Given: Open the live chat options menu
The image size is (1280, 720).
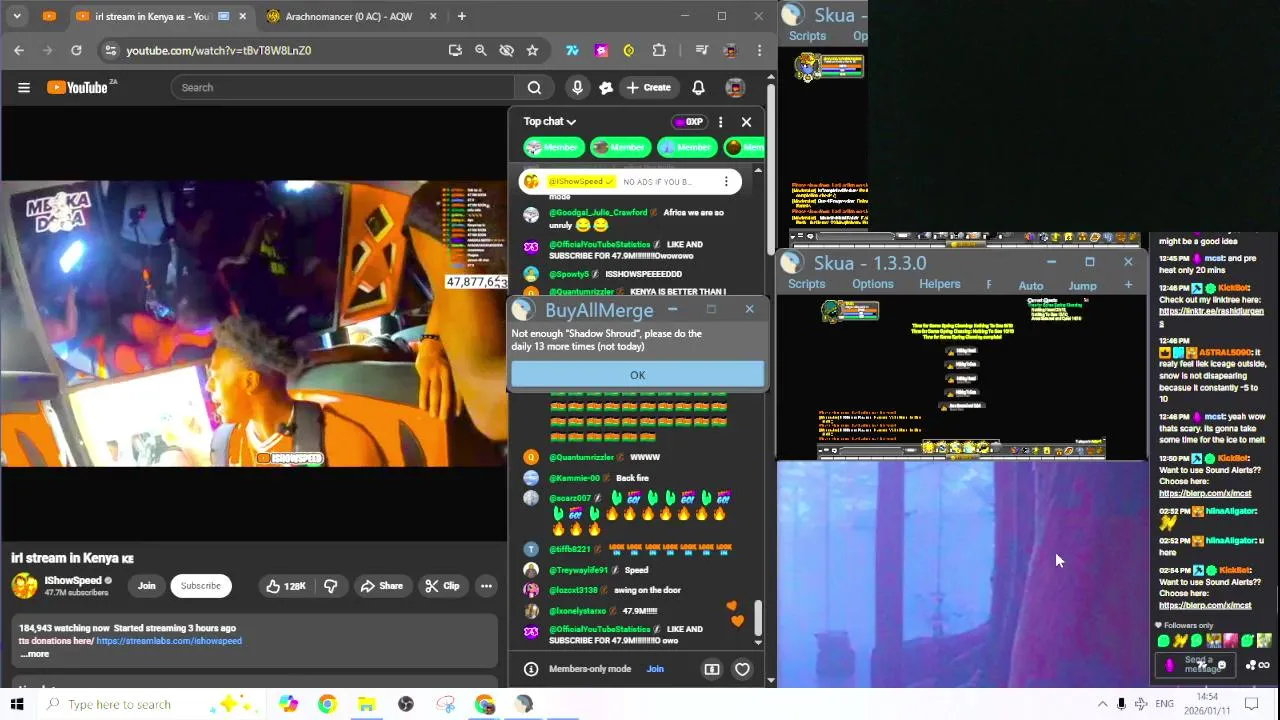Looking at the screenshot, I should (720, 122).
